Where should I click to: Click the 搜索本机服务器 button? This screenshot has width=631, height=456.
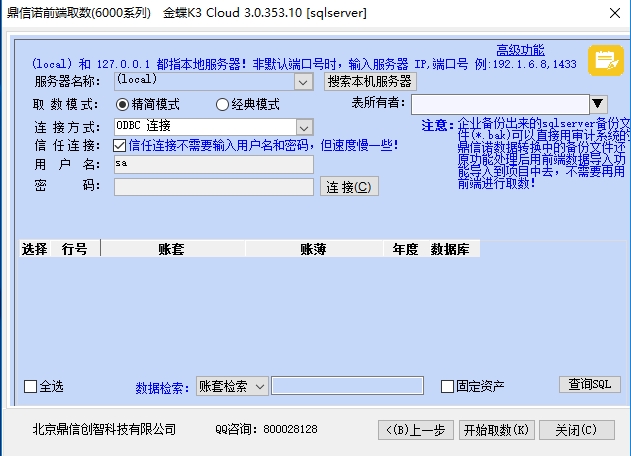click(x=370, y=81)
